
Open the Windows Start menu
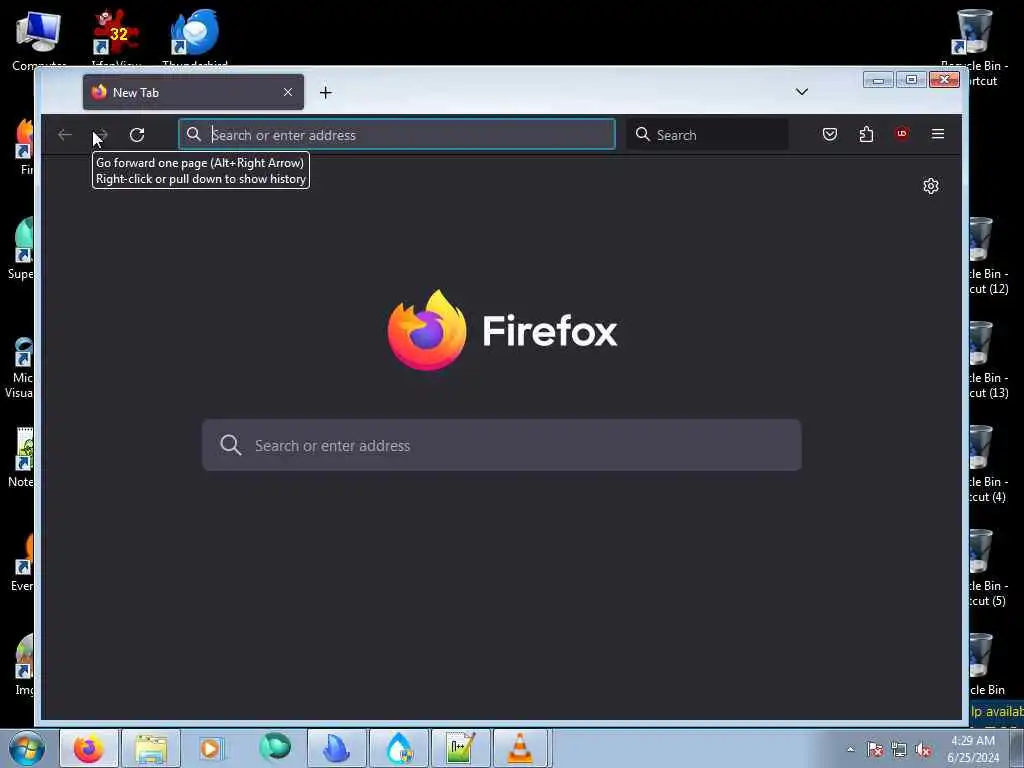click(x=27, y=748)
